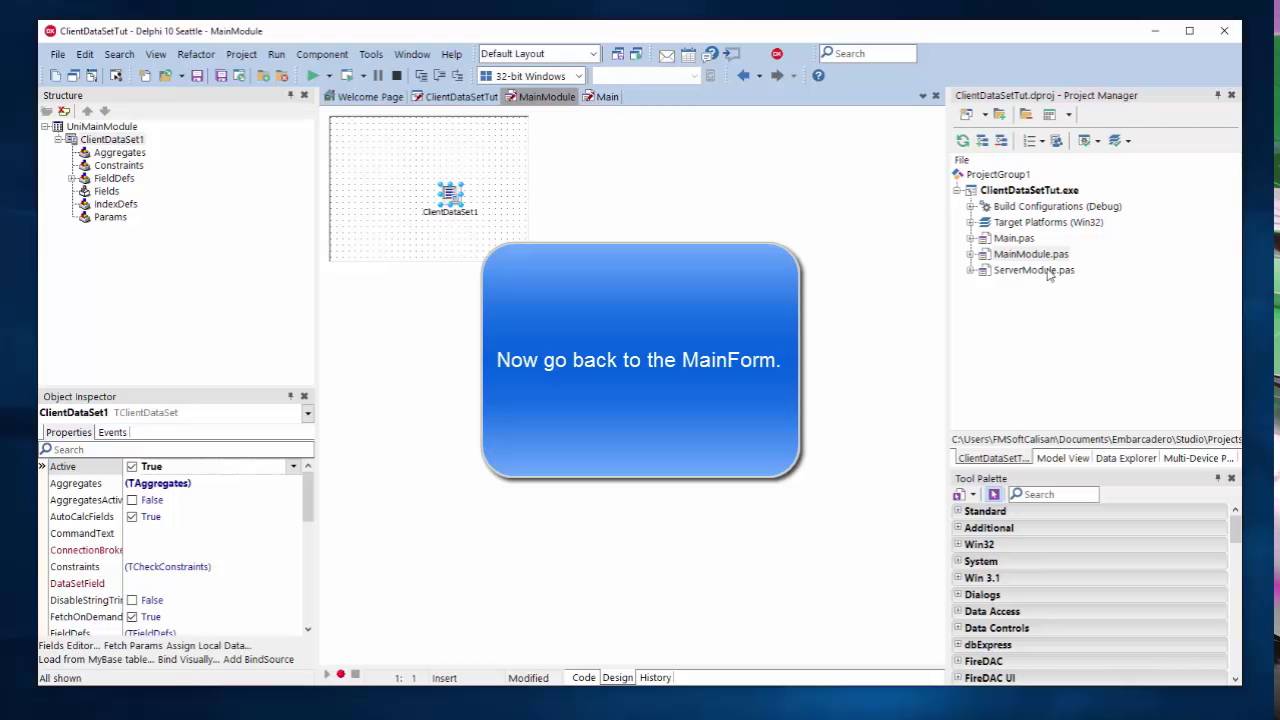Pin the Structure panel
Image resolution: width=1280 pixels, height=720 pixels.
[291, 95]
